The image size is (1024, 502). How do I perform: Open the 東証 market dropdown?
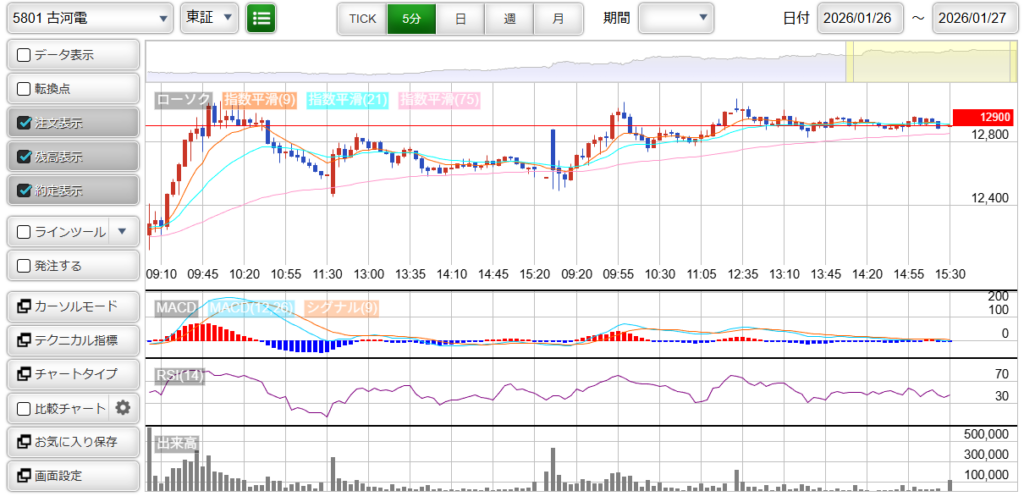[209, 18]
